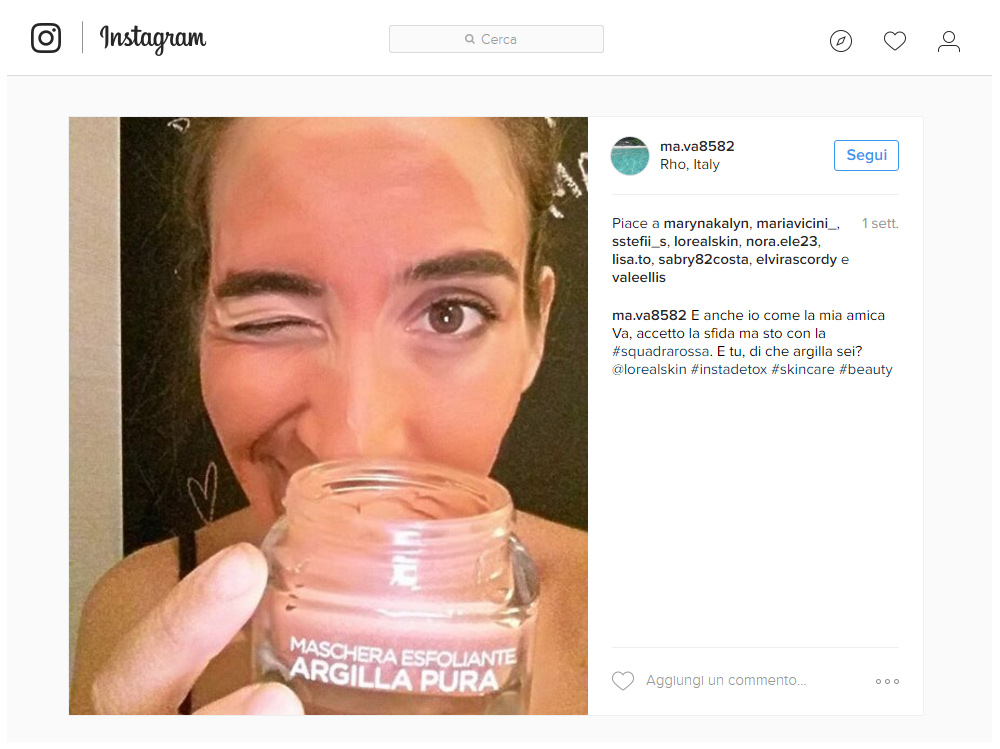Viewport: 1000px width, 749px height.
Task: Click the Segui follow button
Action: [x=866, y=155]
